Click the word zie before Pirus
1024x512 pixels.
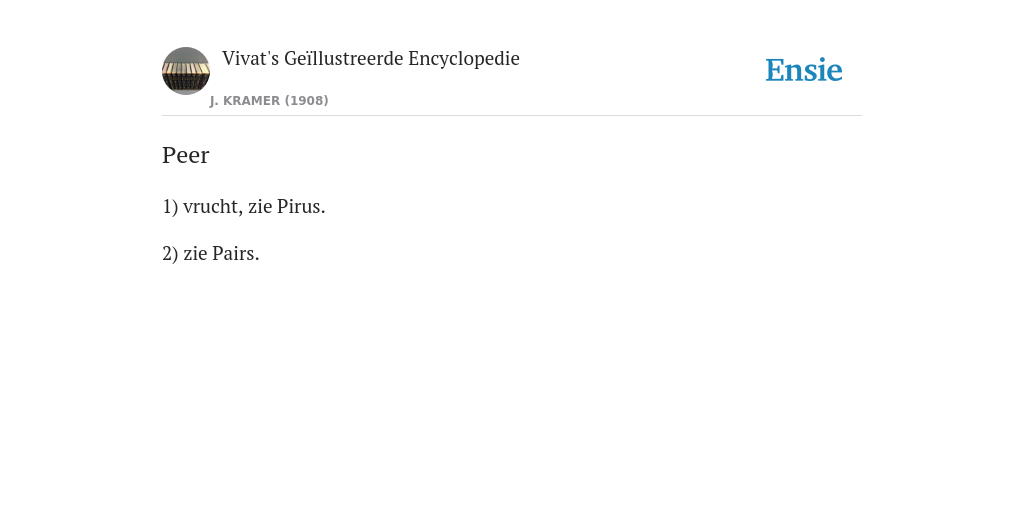[x=260, y=206]
